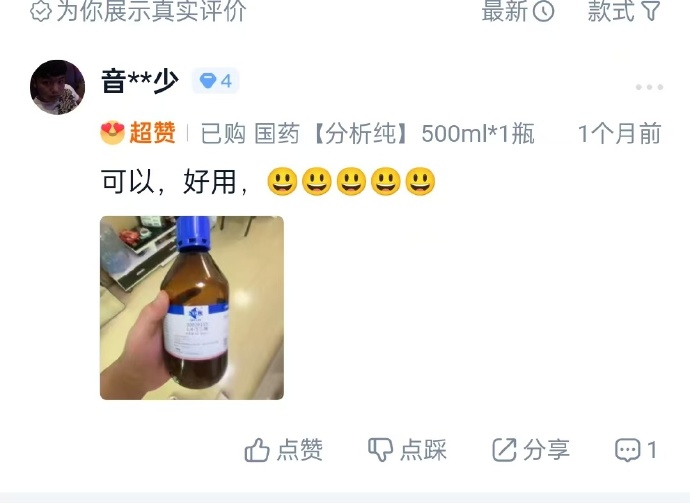The image size is (690, 503).
Task: Tap the heart-eyes 超赞 emoji icon
Action: coord(113,132)
